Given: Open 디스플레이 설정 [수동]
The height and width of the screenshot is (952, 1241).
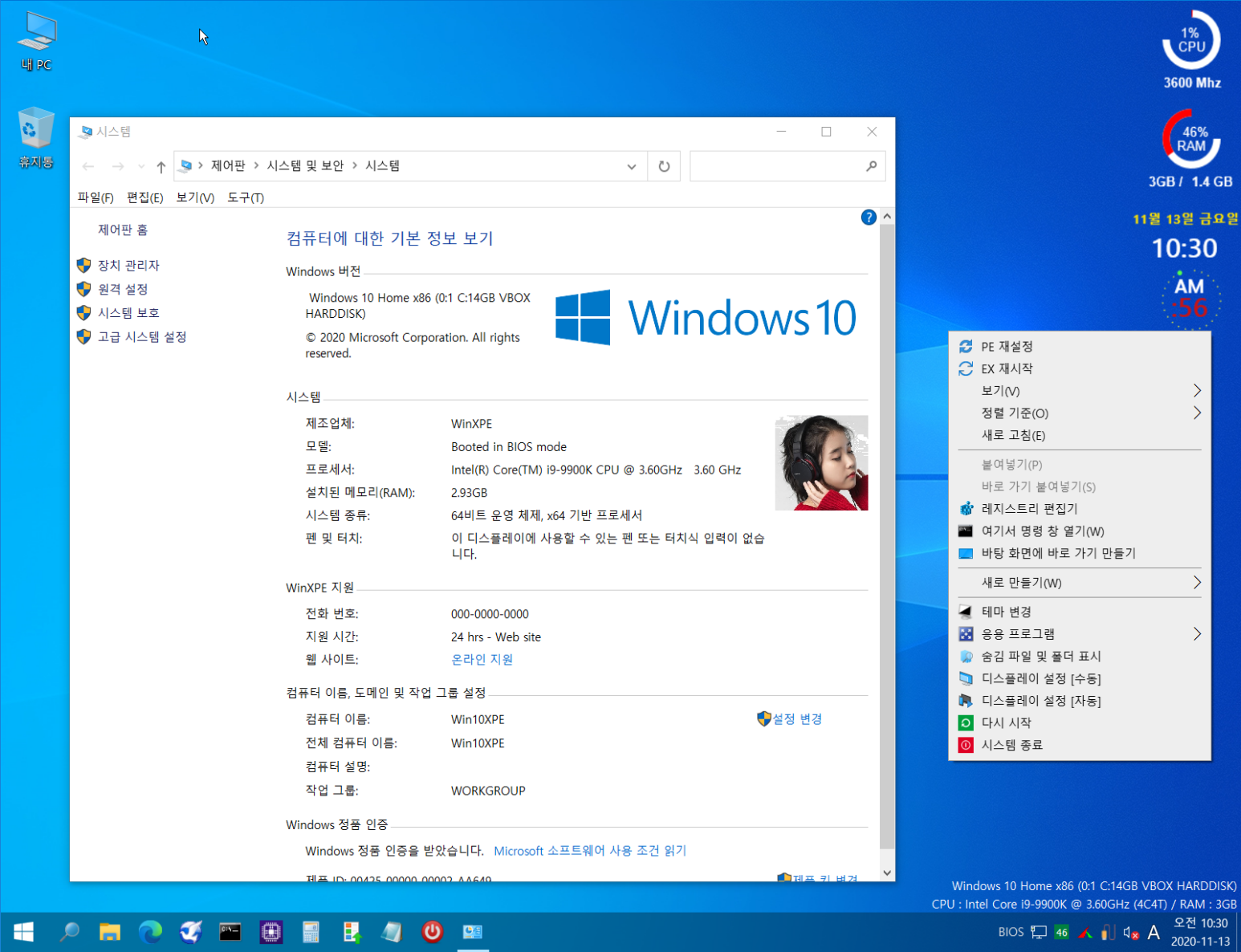Looking at the screenshot, I should [1080, 678].
